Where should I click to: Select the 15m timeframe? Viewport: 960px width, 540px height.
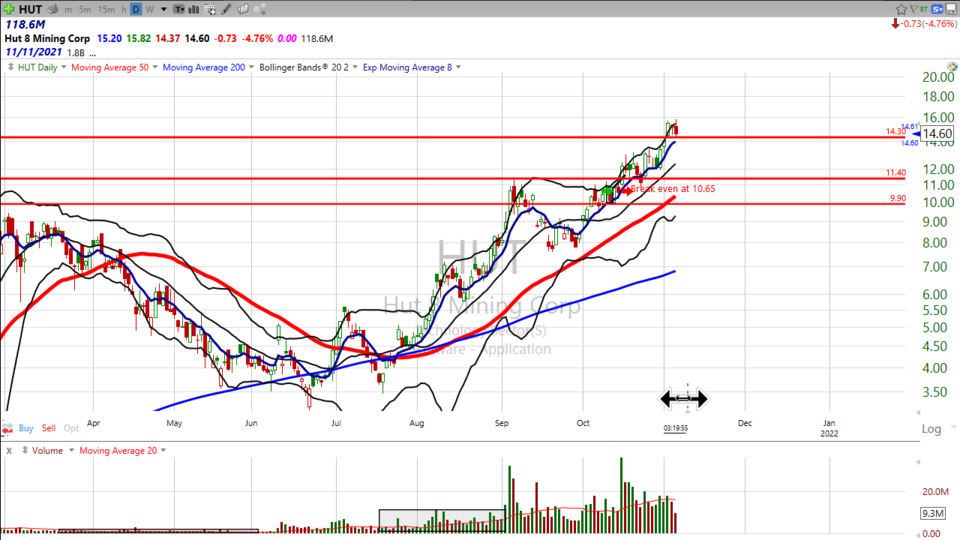pos(106,9)
